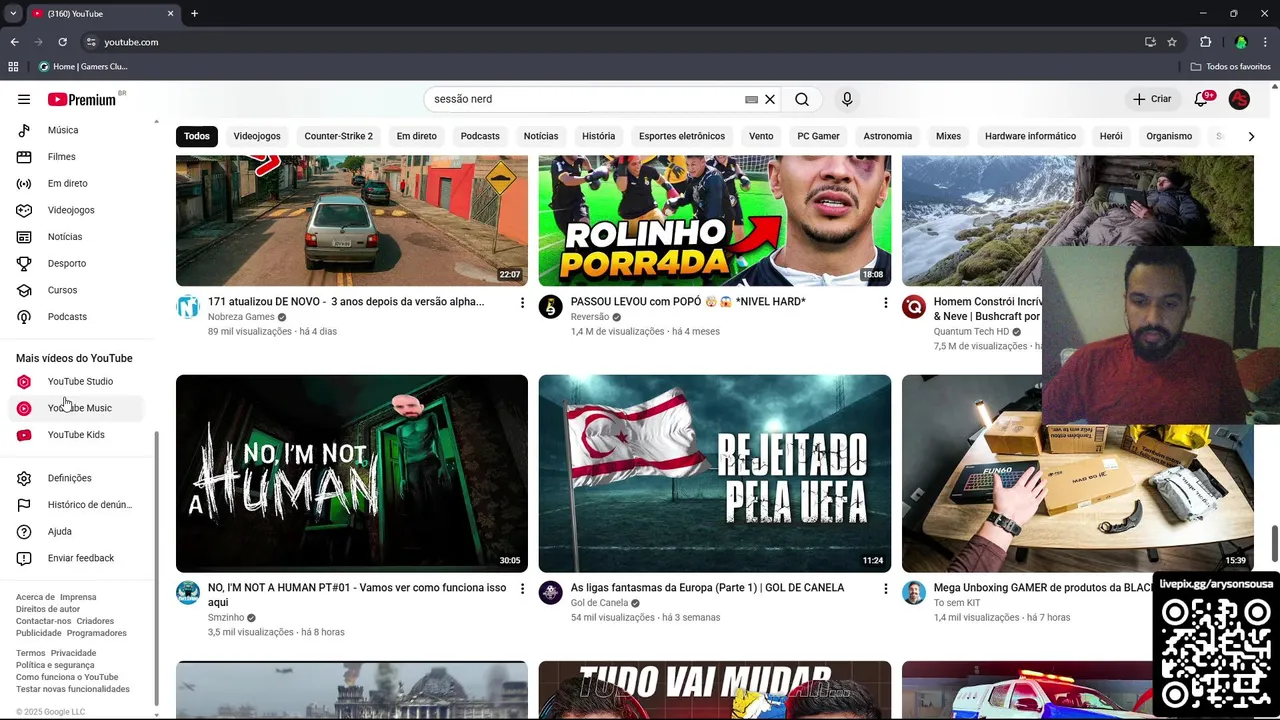Screen dimensions: 1280x720
Task: Select the Notícias filter chip
Action: 541,136
